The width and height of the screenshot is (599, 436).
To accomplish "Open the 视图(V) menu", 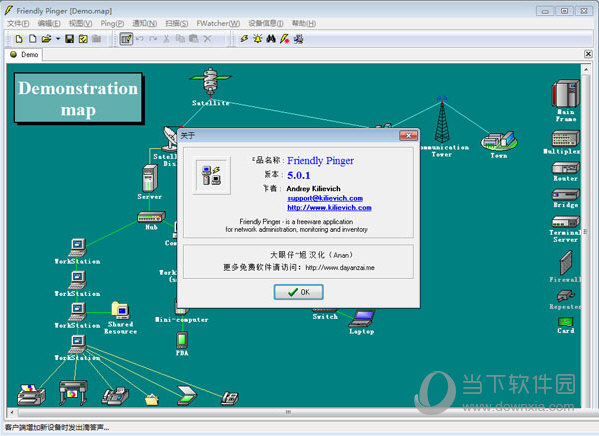I will pyautogui.click(x=81, y=23).
